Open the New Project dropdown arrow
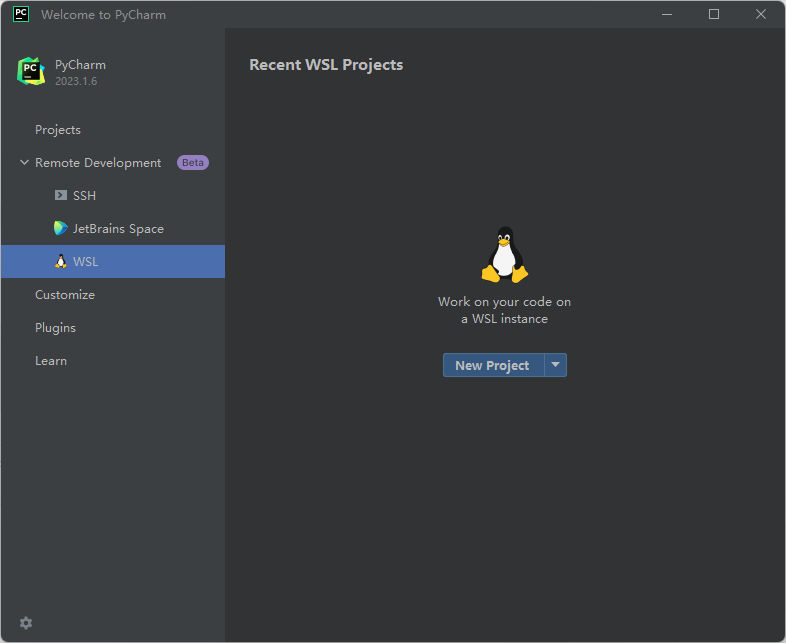786x643 pixels. pos(555,365)
